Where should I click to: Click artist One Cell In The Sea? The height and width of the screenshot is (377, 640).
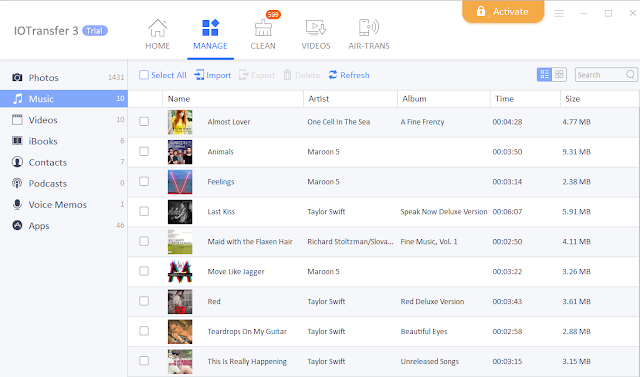click(x=339, y=122)
